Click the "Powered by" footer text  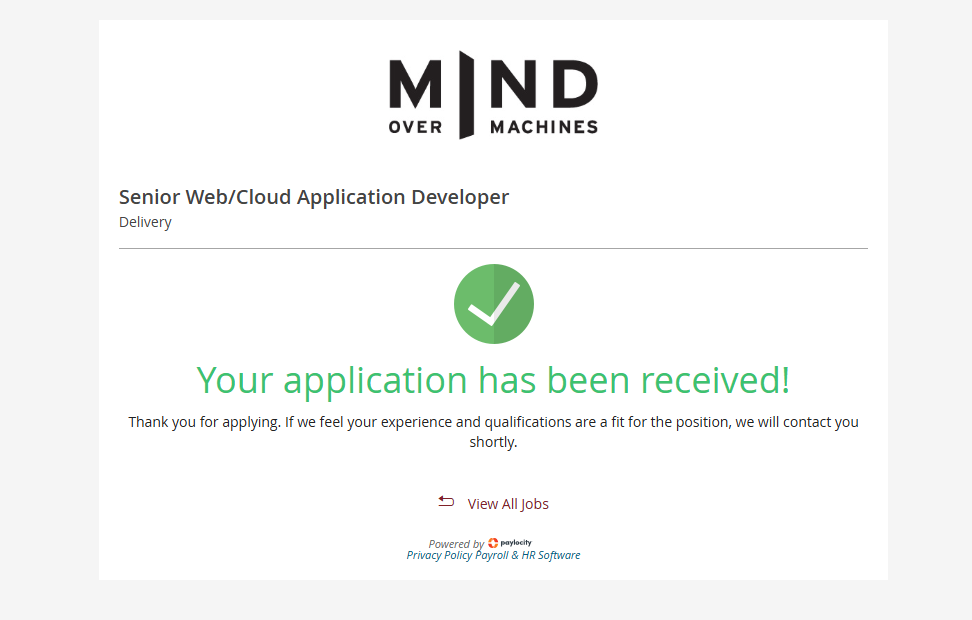tap(456, 544)
